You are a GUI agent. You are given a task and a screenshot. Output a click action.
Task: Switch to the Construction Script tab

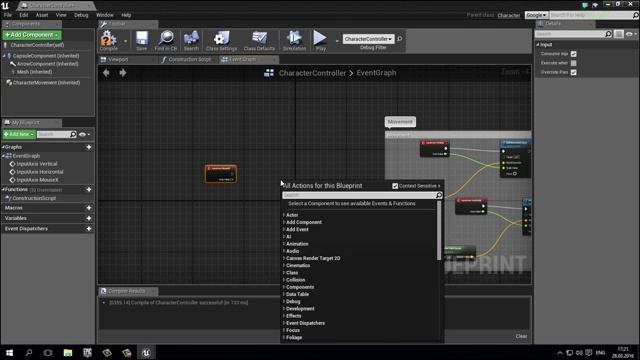point(189,60)
